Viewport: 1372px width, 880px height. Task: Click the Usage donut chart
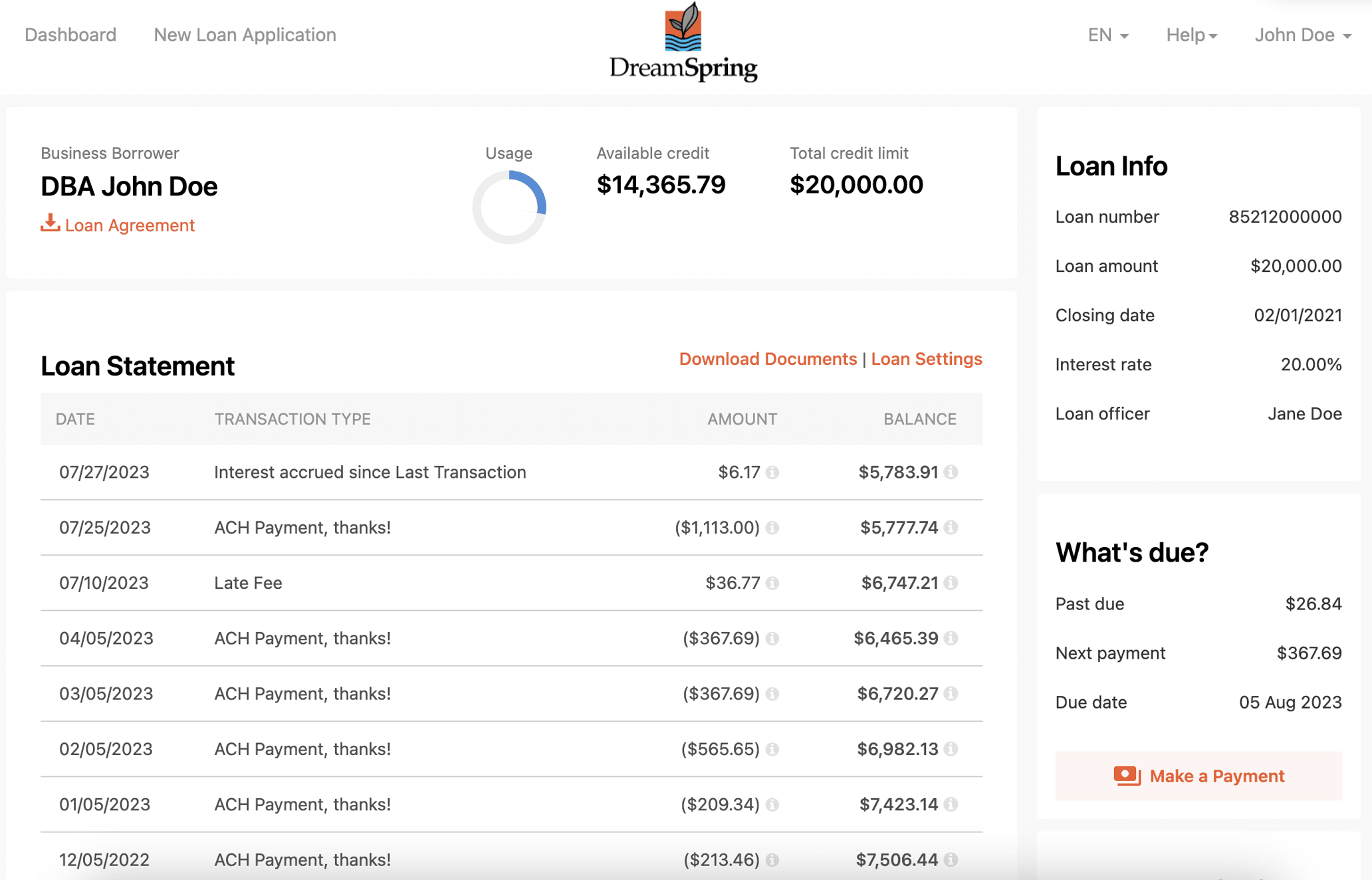(509, 207)
